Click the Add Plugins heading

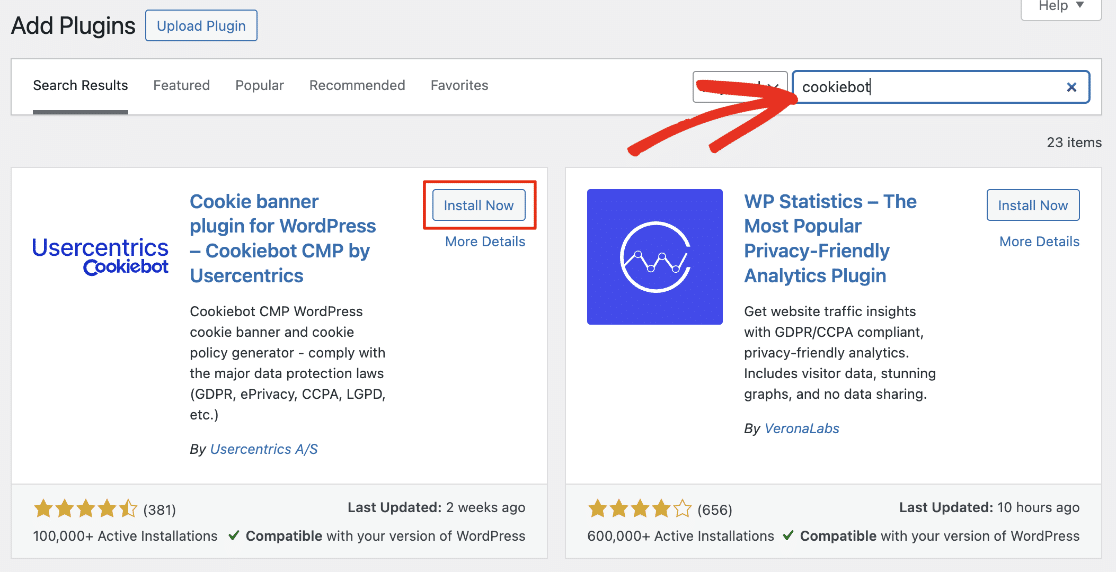(73, 26)
